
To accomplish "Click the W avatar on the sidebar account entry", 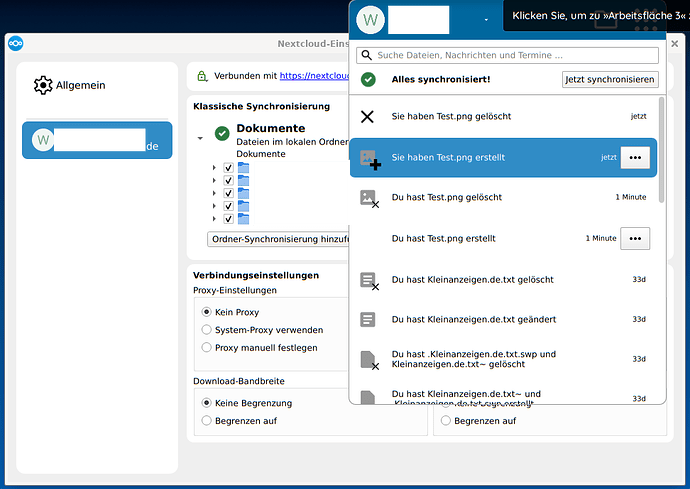I will click(x=43, y=140).
